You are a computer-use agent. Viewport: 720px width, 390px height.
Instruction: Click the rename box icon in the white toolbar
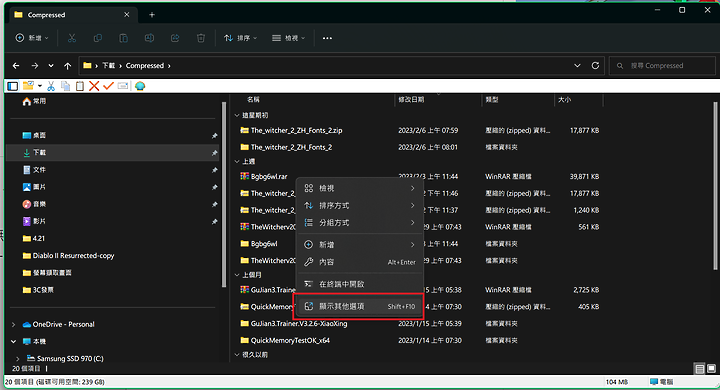click(x=123, y=86)
